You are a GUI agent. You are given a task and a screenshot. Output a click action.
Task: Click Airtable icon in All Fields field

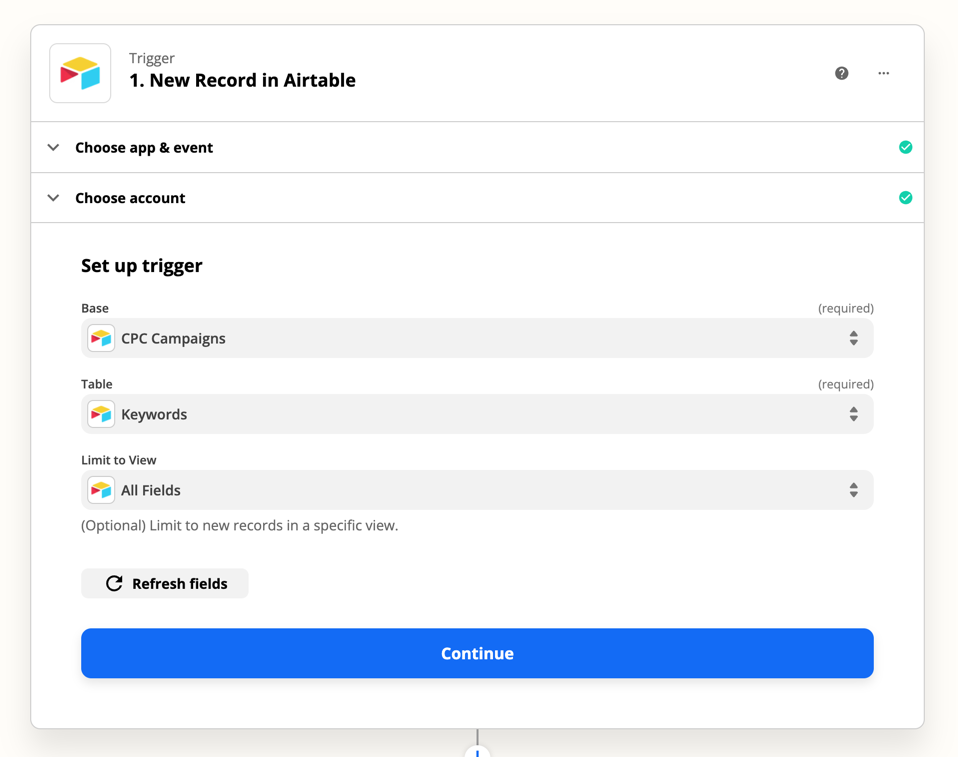tap(101, 490)
